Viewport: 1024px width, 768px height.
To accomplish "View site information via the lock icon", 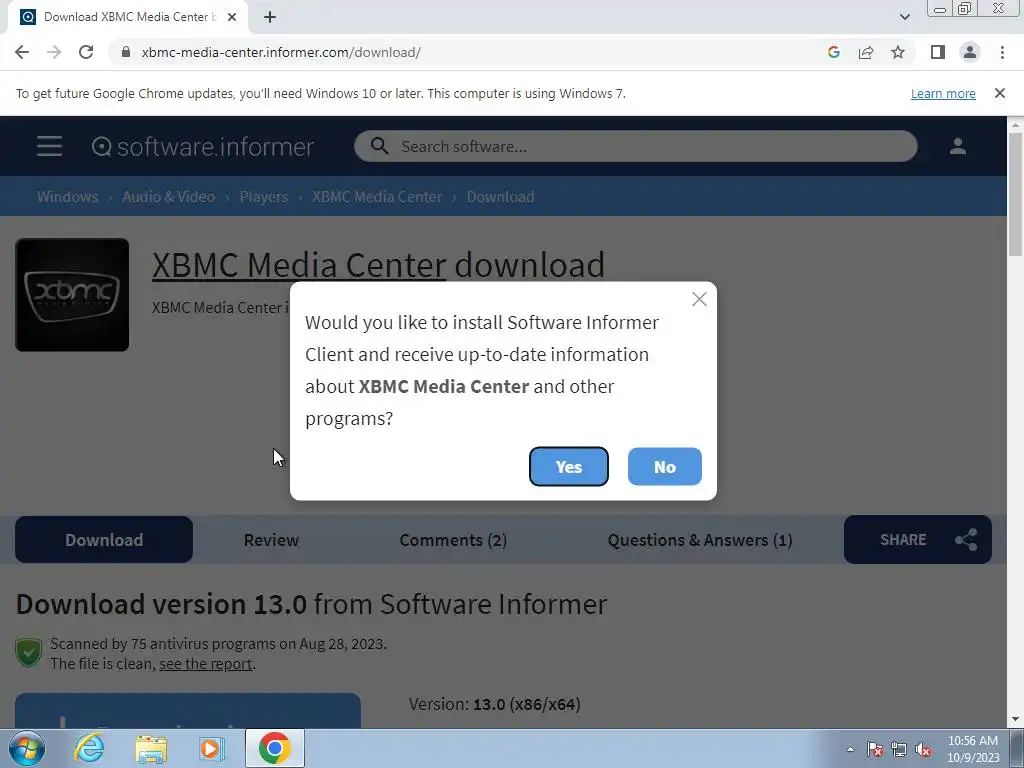I will coord(126,52).
